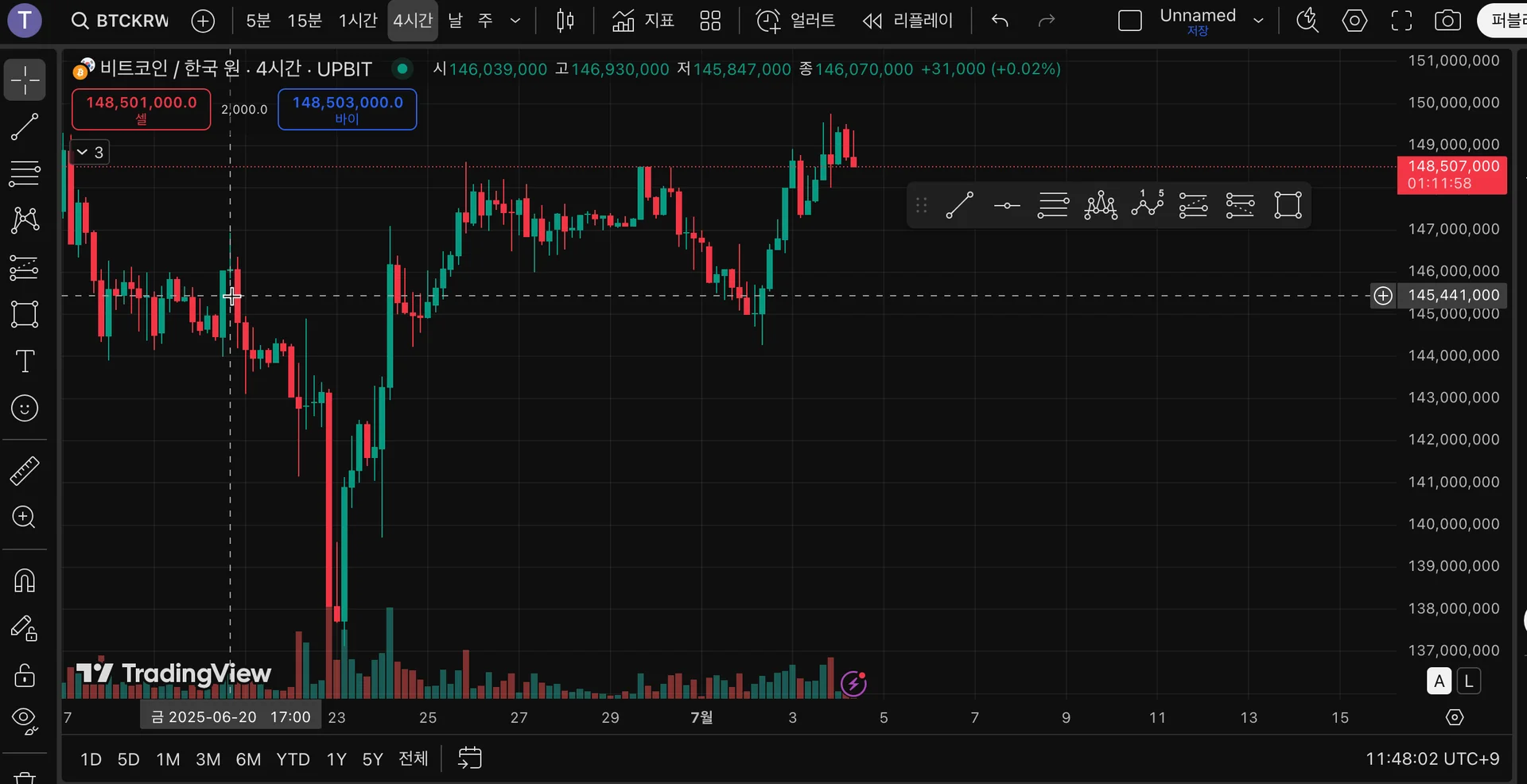This screenshot has width=1527, height=784.
Task: Switch to the 1시간 timeframe
Action: tap(358, 21)
